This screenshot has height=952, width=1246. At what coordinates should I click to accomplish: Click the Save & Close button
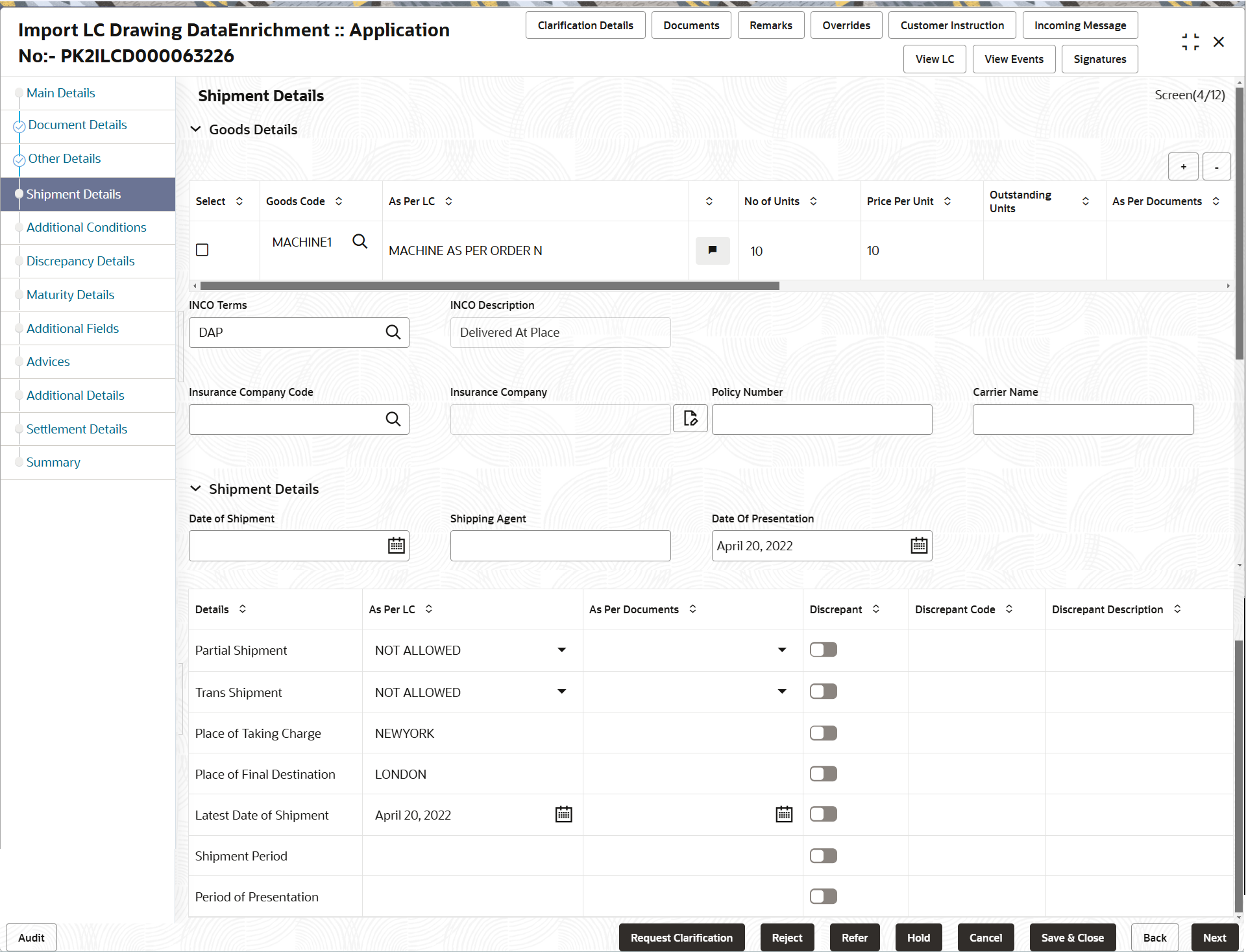[1071, 937]
